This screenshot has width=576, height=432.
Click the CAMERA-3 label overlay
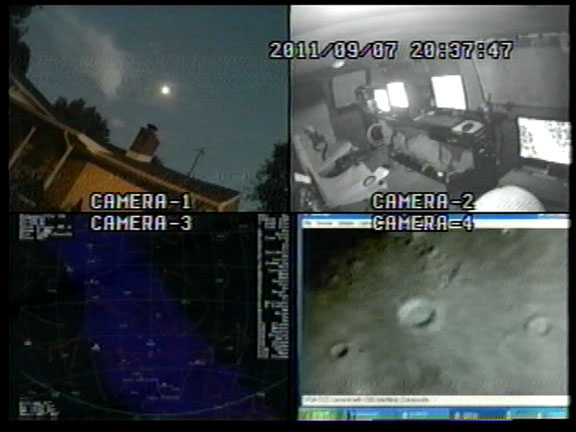click(x=141, y=223)
